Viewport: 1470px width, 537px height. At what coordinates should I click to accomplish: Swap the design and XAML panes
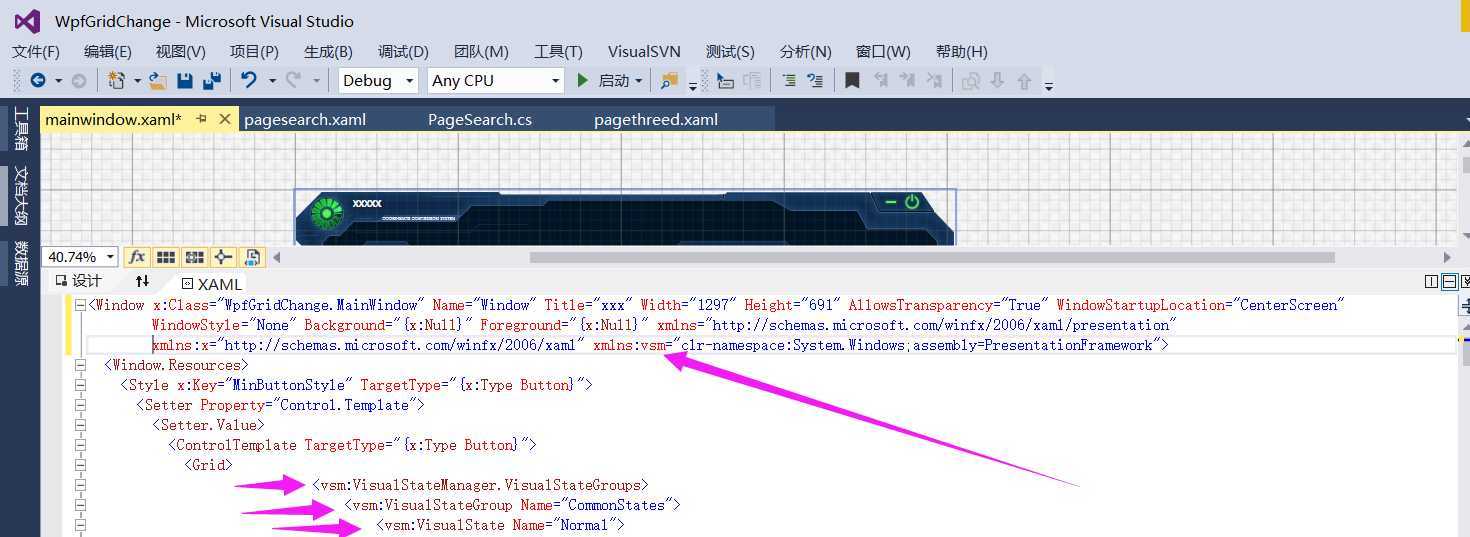point(142,282)
